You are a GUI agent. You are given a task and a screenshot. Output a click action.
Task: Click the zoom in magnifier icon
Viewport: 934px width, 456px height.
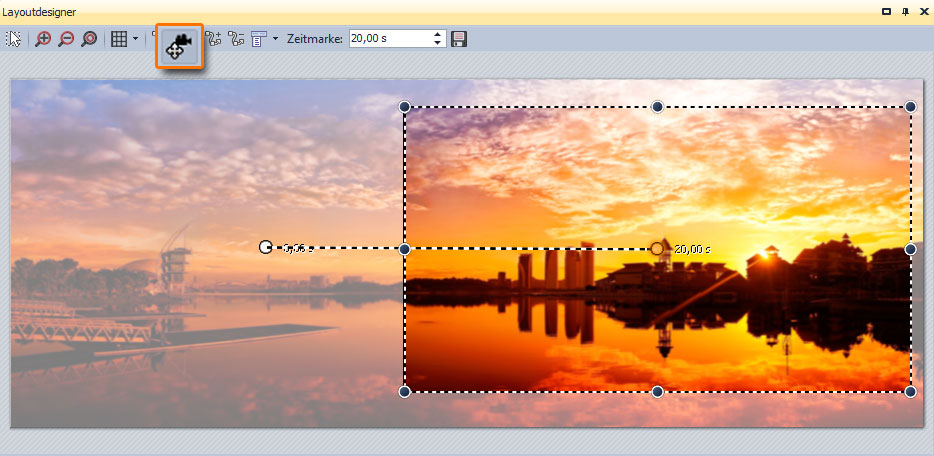coord(43,39)
